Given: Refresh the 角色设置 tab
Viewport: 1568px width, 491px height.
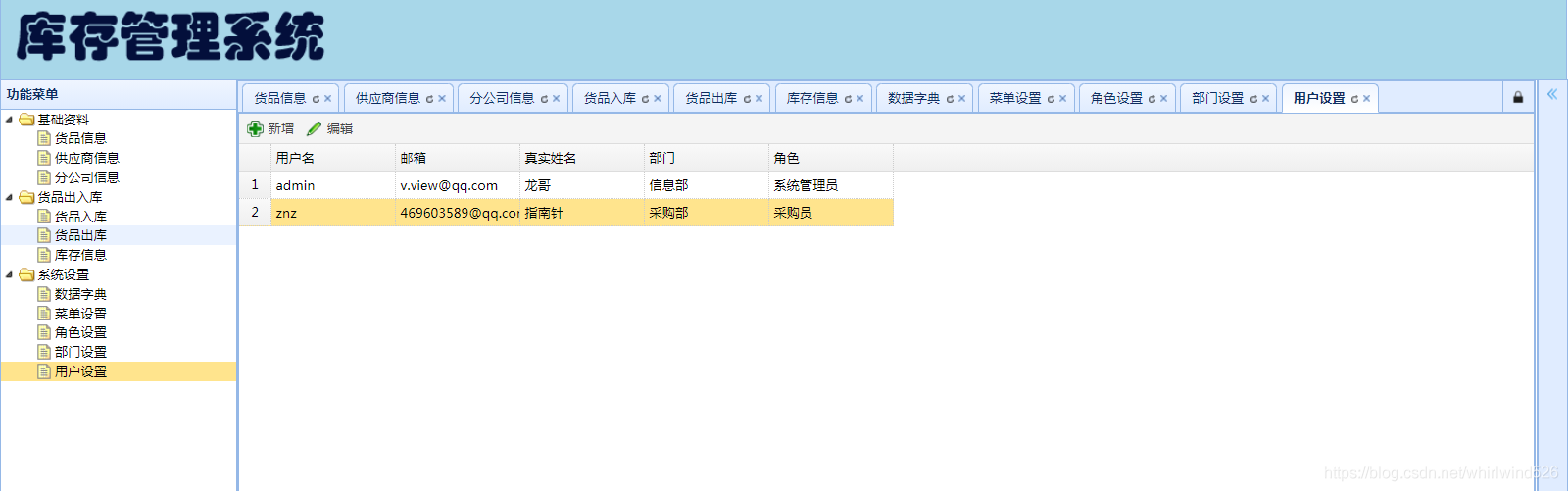Looking at the screenshot, I should 1151,99.
